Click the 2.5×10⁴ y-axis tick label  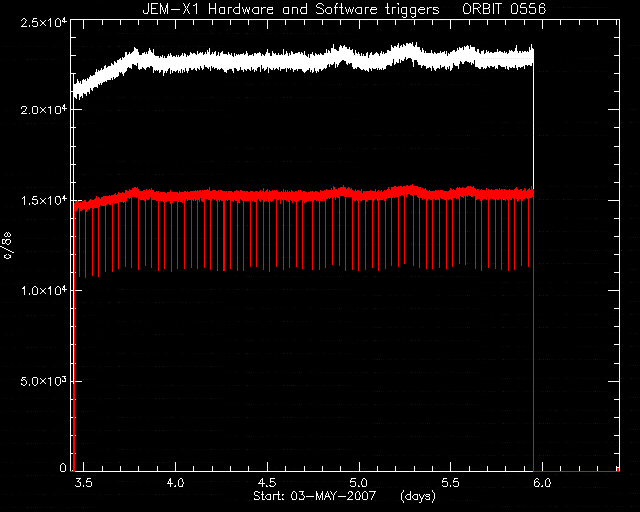click(44, 22)
